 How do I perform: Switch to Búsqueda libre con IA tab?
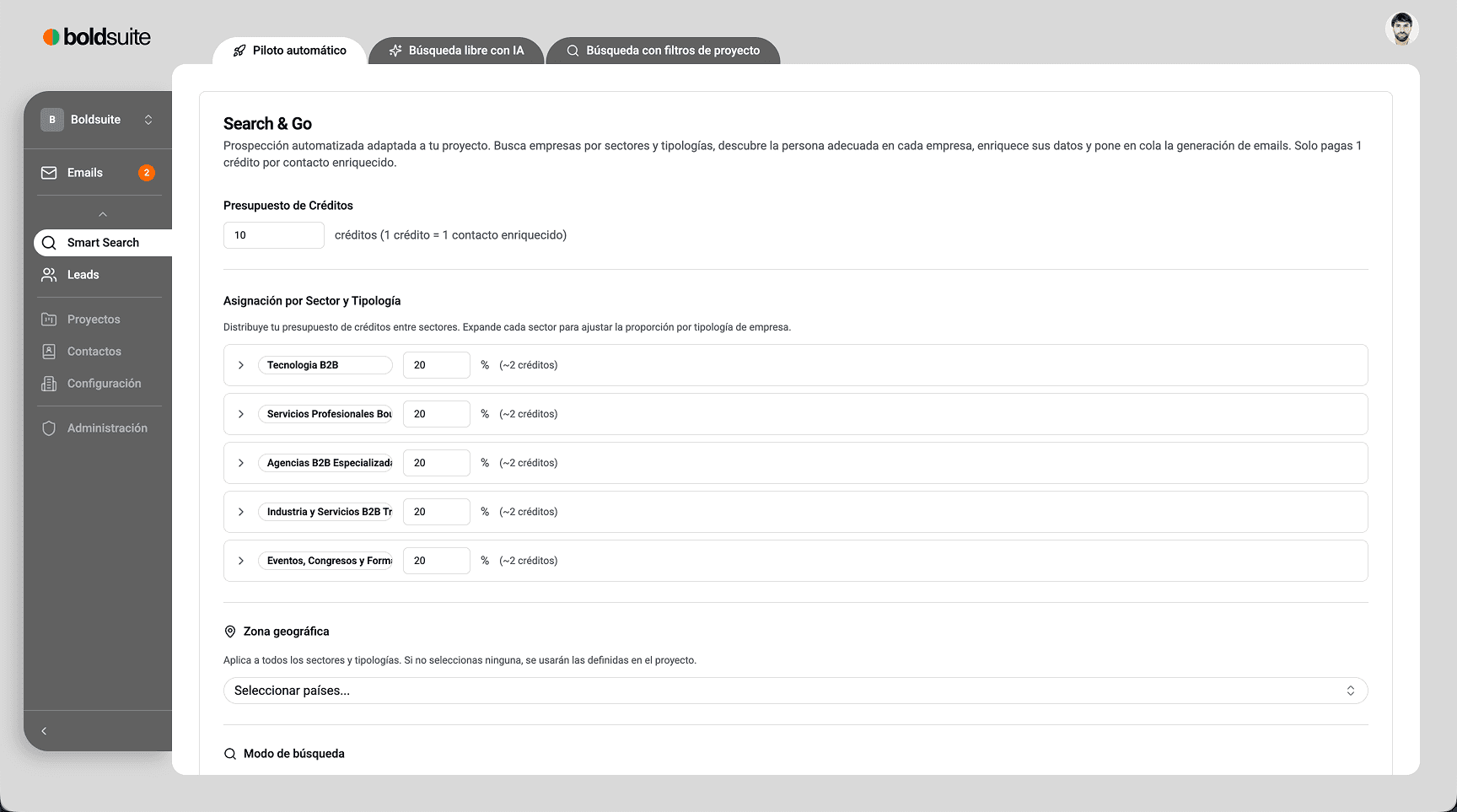(x=456, y=51)
